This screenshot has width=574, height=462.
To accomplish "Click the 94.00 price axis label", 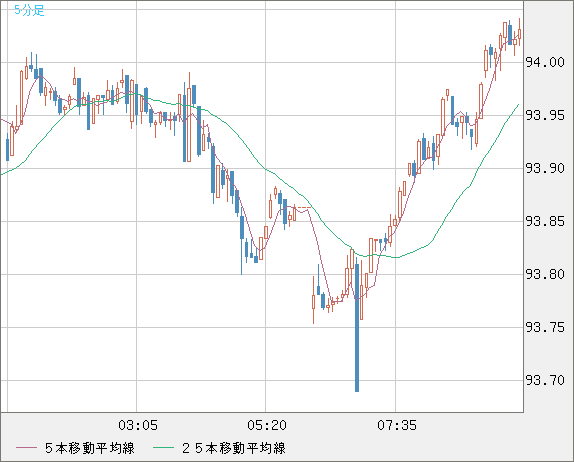I will [x=545, y=62].
